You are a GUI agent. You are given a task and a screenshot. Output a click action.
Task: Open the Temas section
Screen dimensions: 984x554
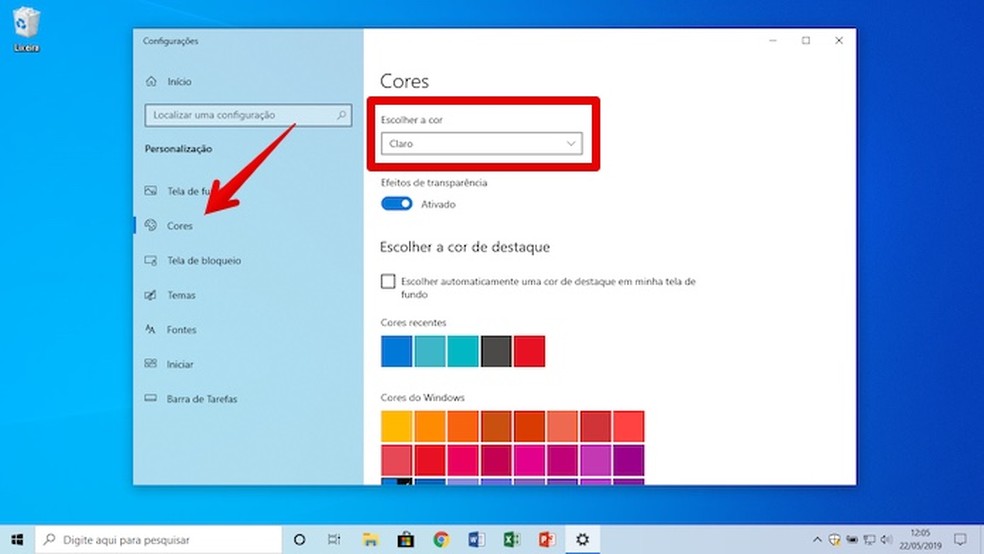point(181,295)
